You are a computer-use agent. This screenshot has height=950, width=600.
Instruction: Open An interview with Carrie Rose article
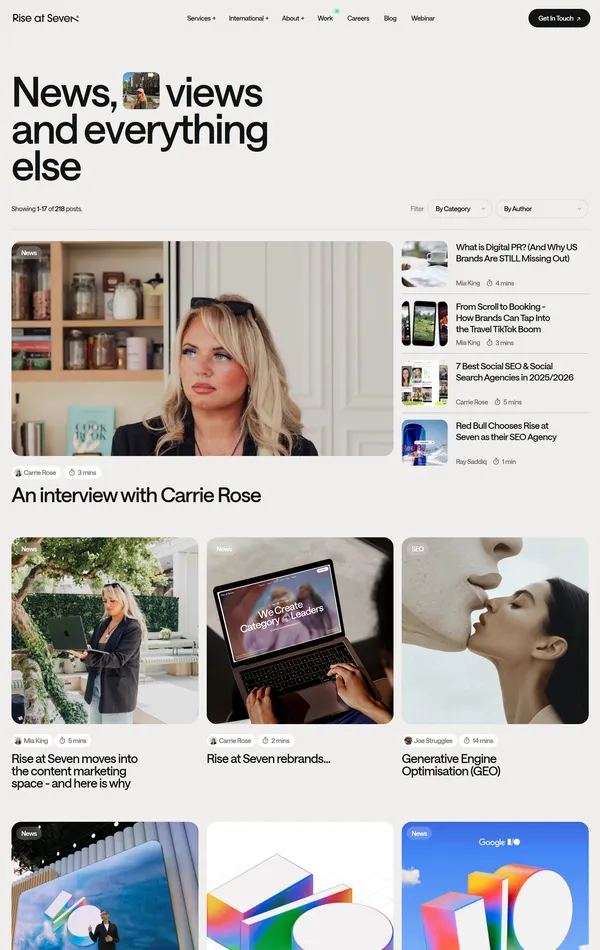136,496
